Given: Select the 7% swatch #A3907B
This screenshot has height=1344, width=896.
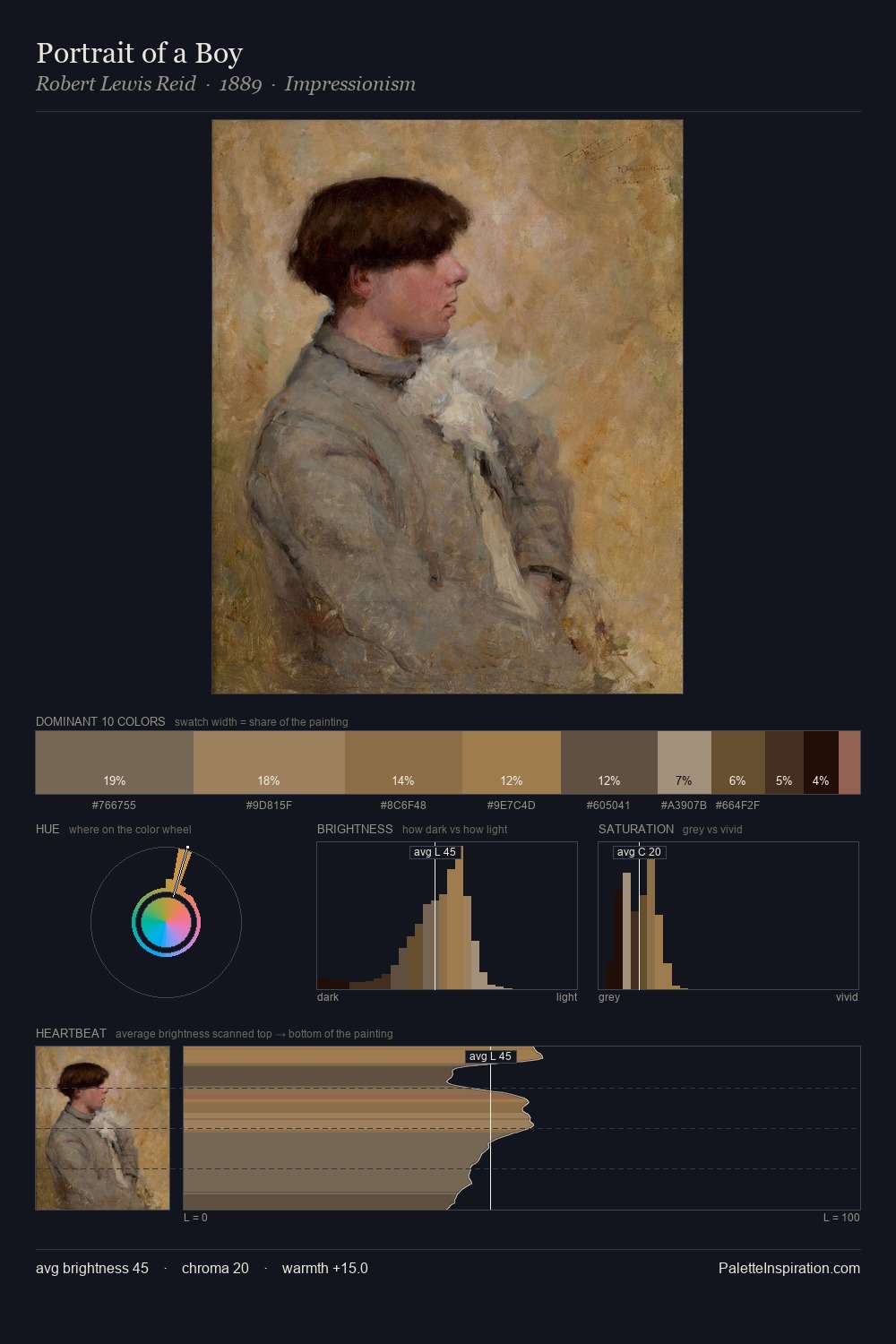Looking at the screenshot, I should pyautogui.click(x=685, y=762).
